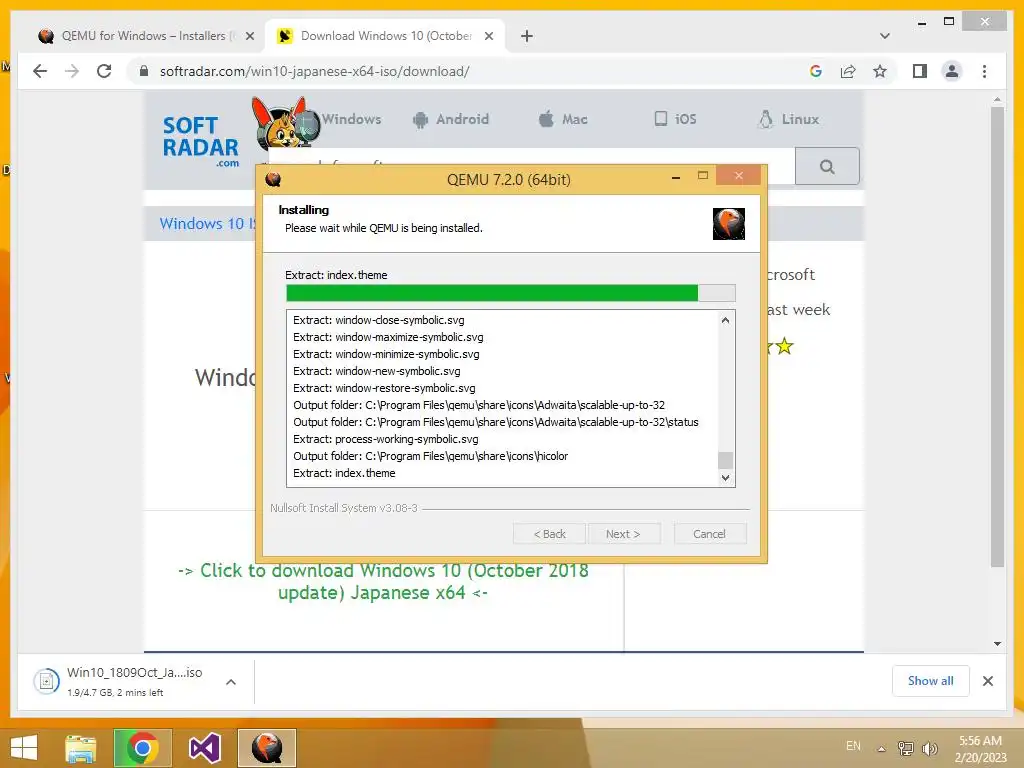
Task: Close the QEMU for Windows tab
Action: (x=249, y=36)
